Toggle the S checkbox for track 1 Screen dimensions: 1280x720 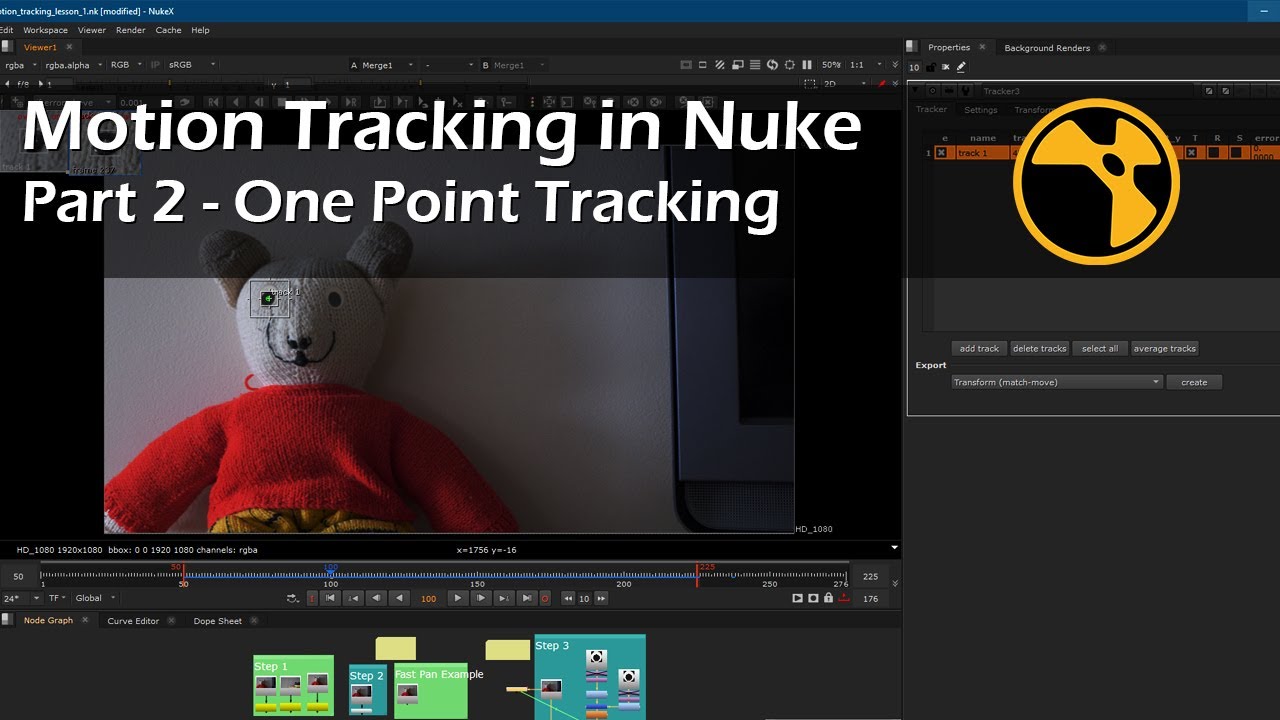(1236, 153)
